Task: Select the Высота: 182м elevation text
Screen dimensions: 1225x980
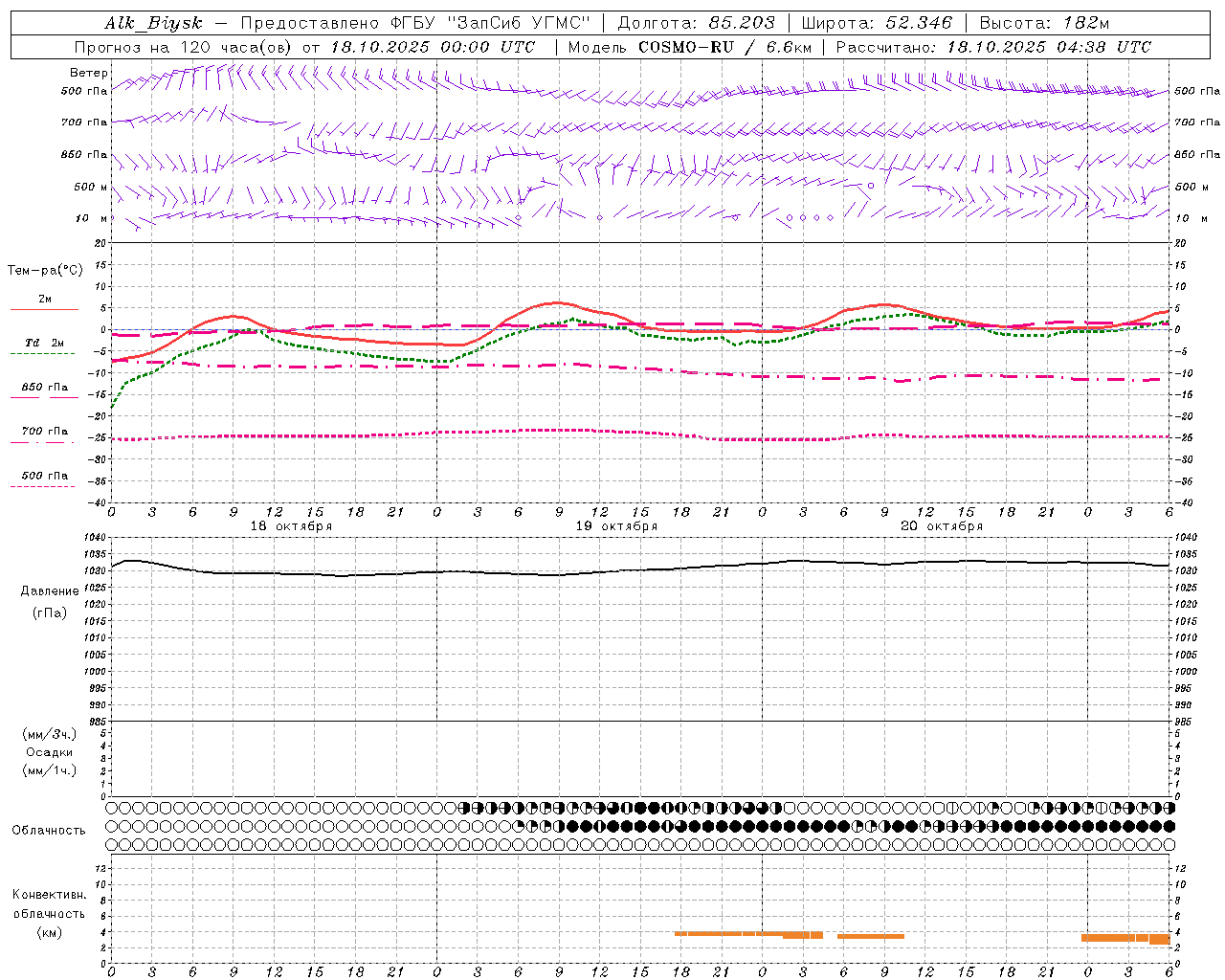Action: pos(1044,23)
